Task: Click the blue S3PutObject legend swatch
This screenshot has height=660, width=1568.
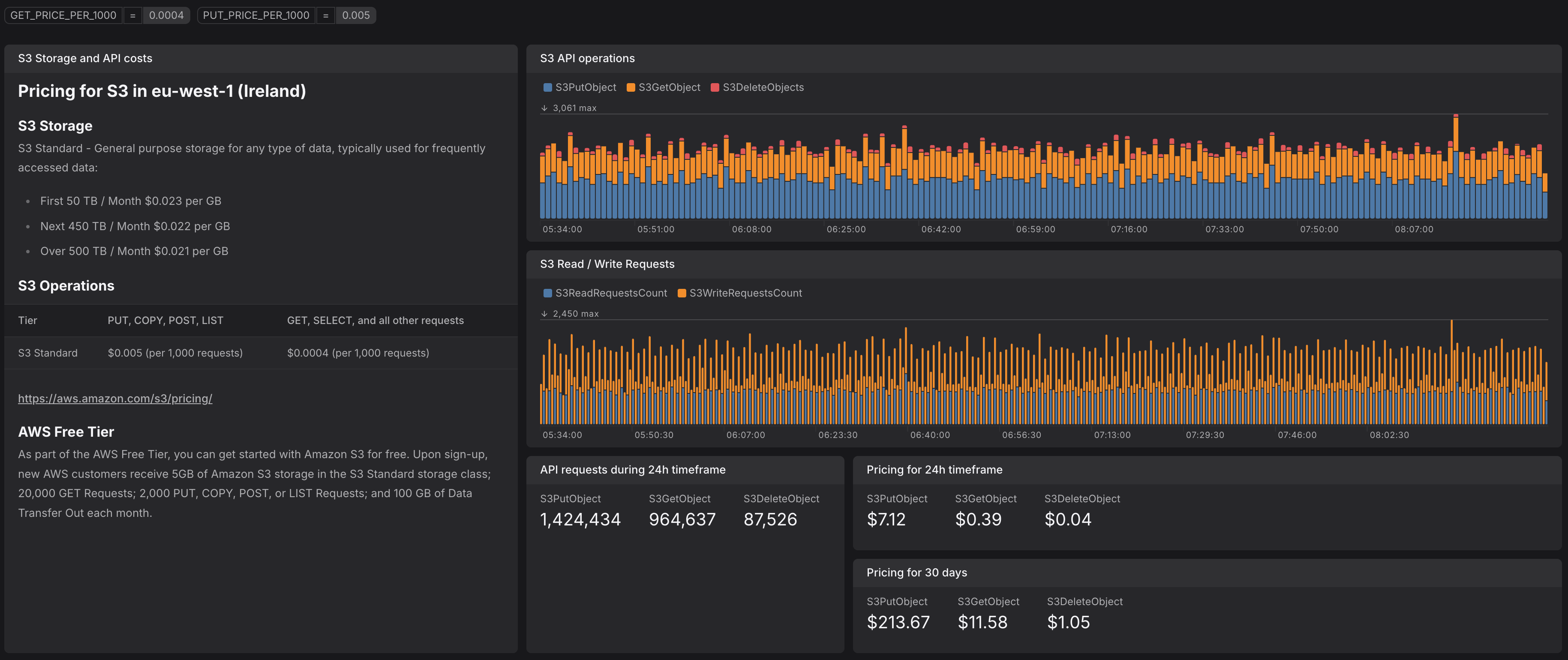Action: click(547, 88)
